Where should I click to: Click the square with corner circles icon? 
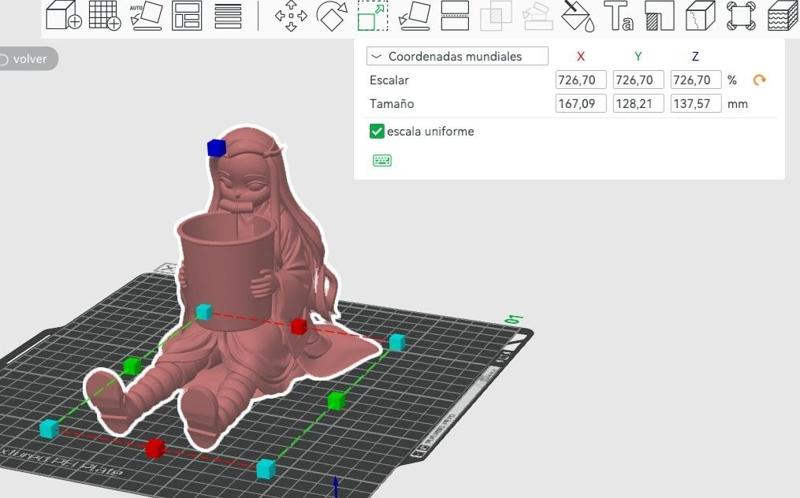click(x=741, y=15)
